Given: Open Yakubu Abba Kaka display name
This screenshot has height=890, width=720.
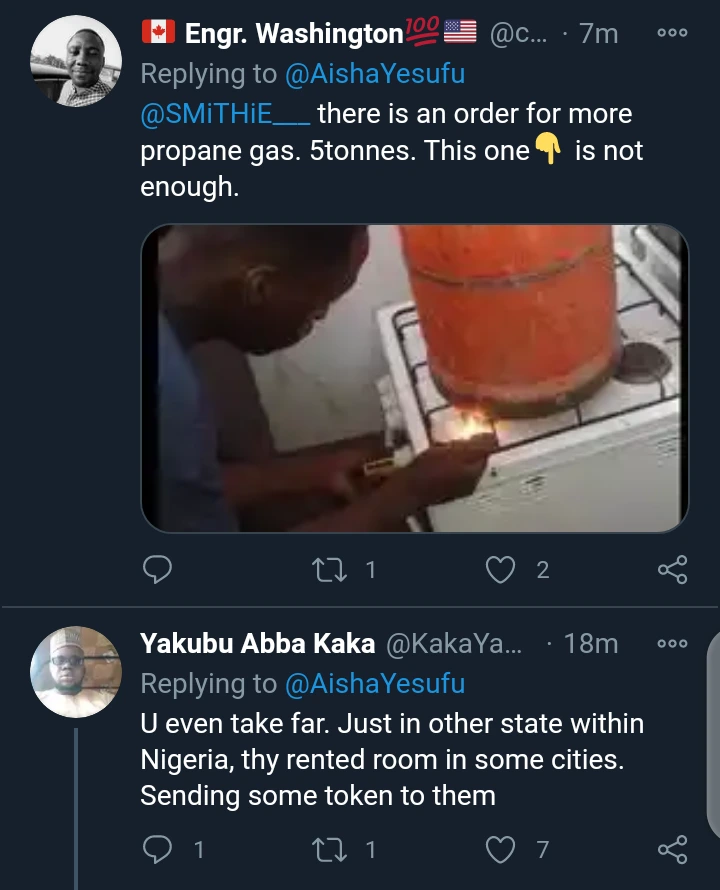Looking at the screenshot, I should pos(257,644).
